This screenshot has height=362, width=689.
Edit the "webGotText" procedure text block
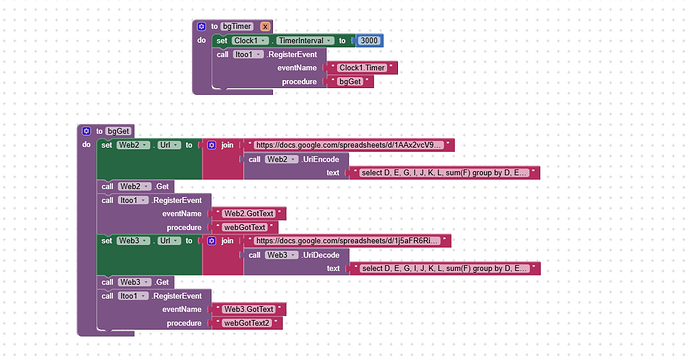pyautogui.click(x=245, y=228)
